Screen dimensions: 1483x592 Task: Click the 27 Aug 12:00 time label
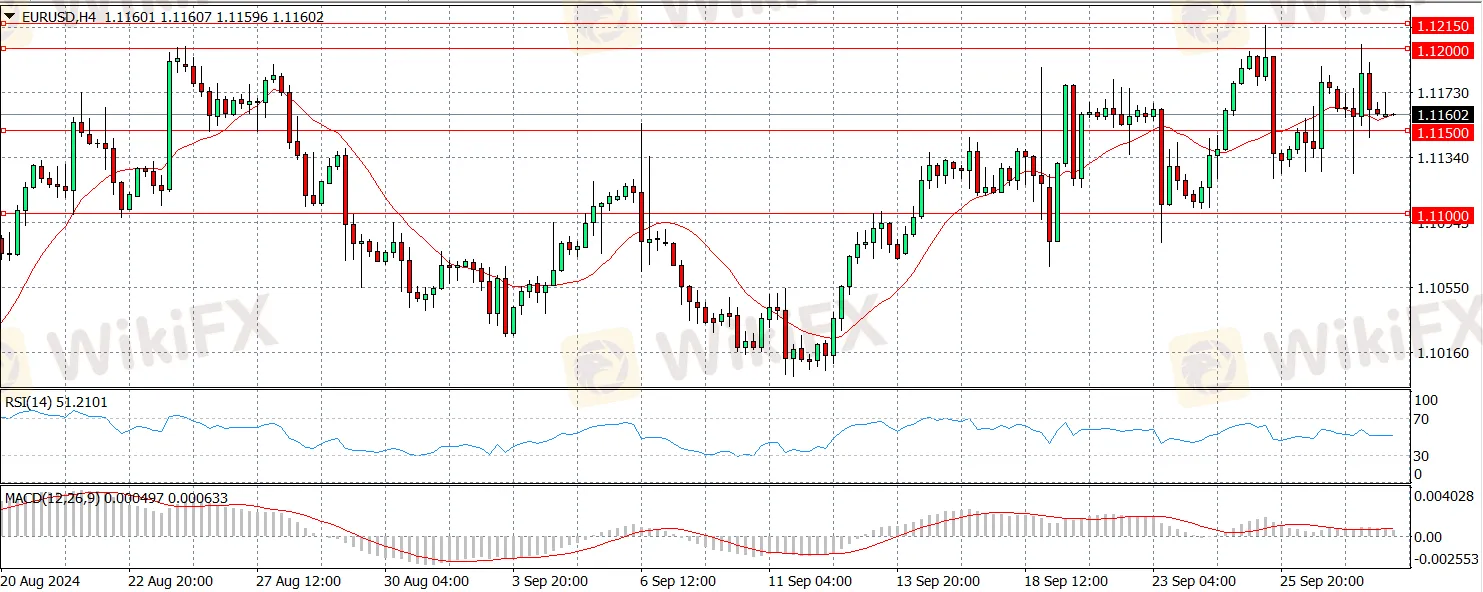298,581
